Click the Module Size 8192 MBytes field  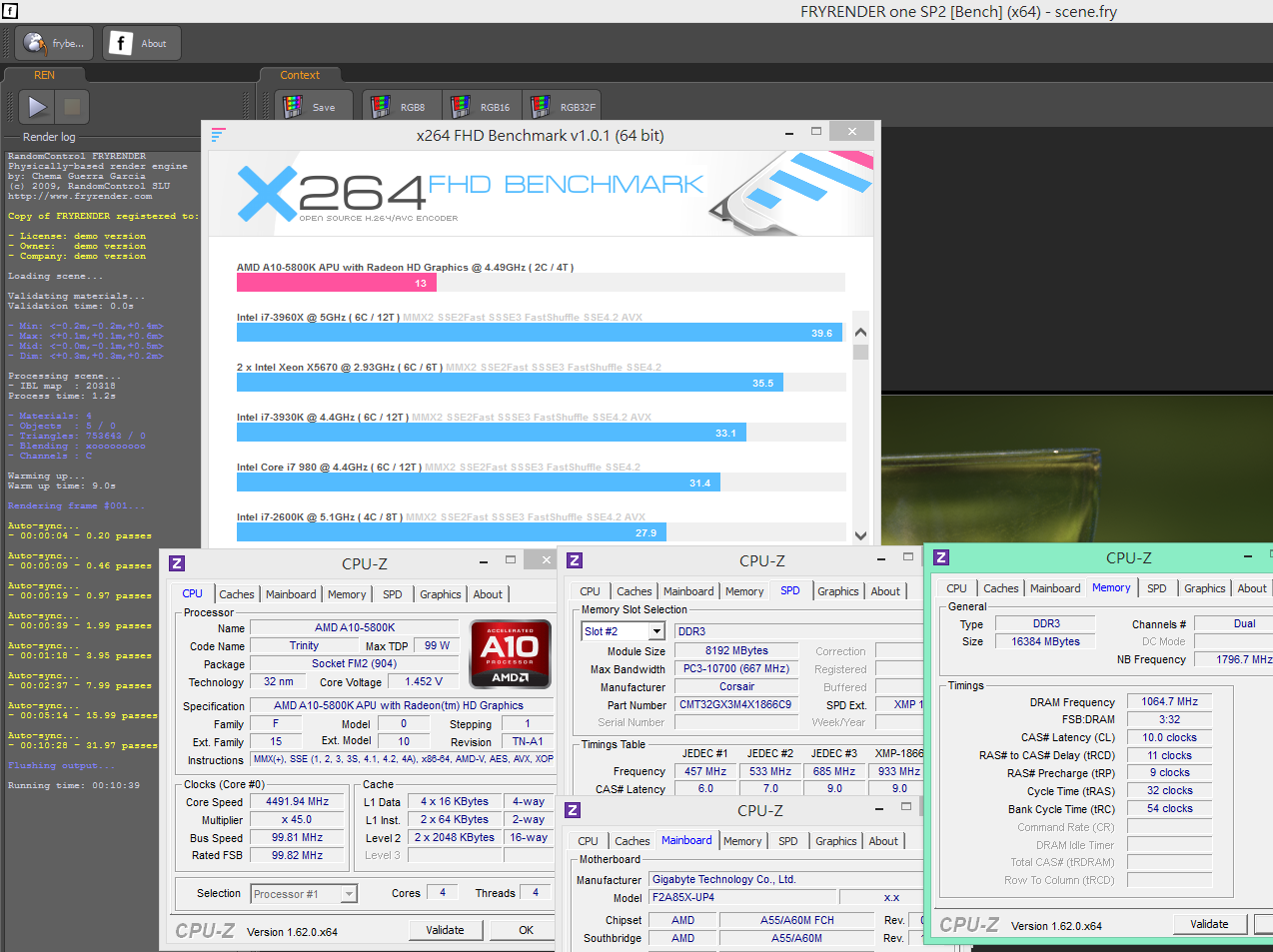(x=736, y=650)
